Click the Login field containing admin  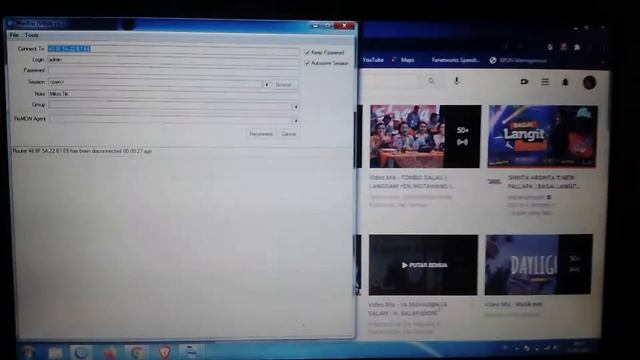click(173, 60)
